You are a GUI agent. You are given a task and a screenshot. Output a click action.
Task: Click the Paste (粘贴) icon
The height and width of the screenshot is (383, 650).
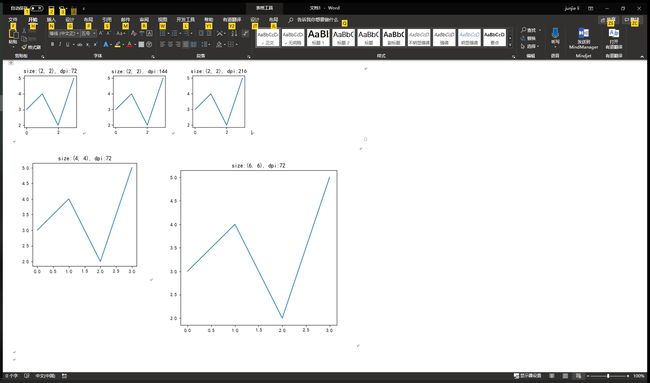point(14,34)
